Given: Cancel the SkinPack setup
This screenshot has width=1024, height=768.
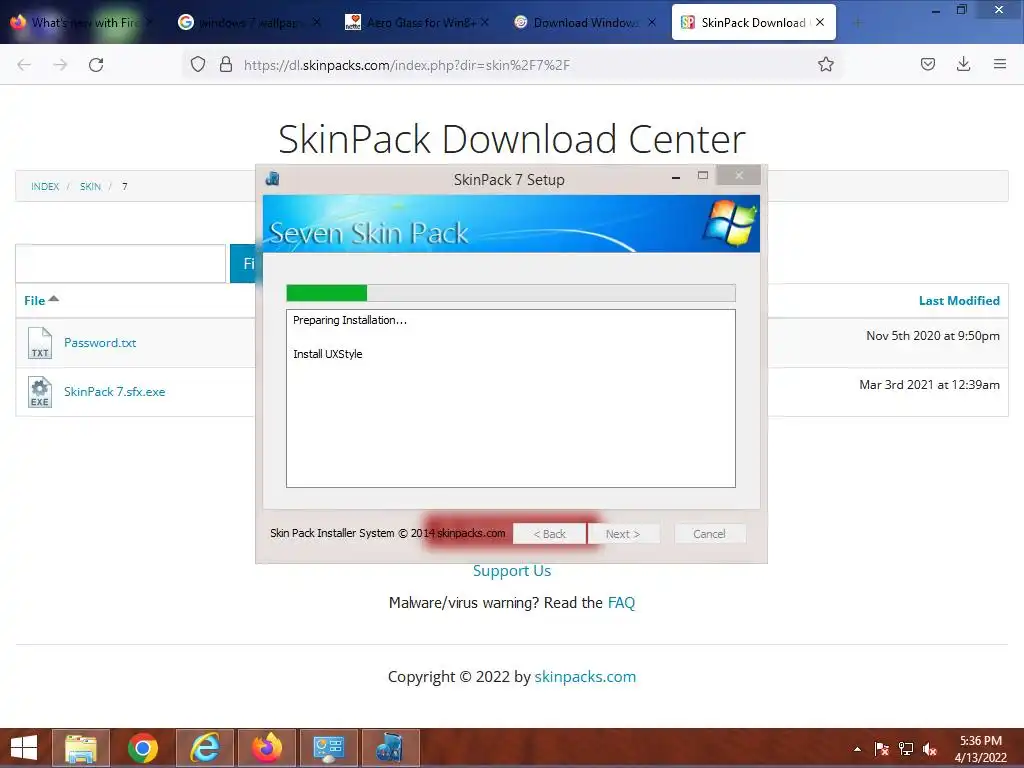Looking at the screenshot, I should tap(709, 534).
